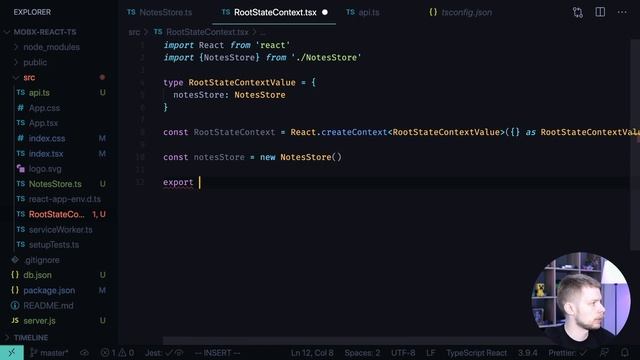The width and height of the screenshot is (640, 360).
Task: Open index.css in the explorer
Action: point(47,138)
